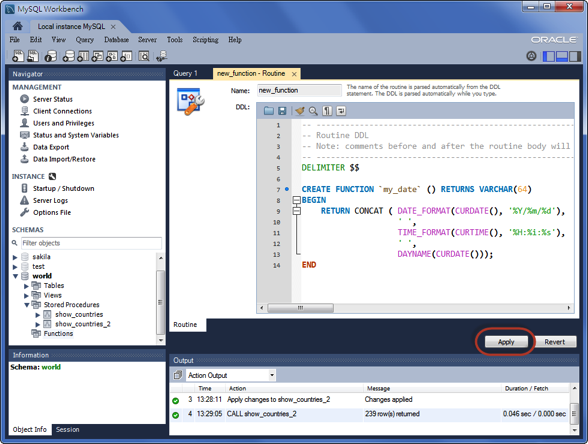The width and height of the screenshot is (588, 444).
Task: Click the Instance terminal icon next to INSTANCE
Action: pyautogui.click(x=52, y=176)
